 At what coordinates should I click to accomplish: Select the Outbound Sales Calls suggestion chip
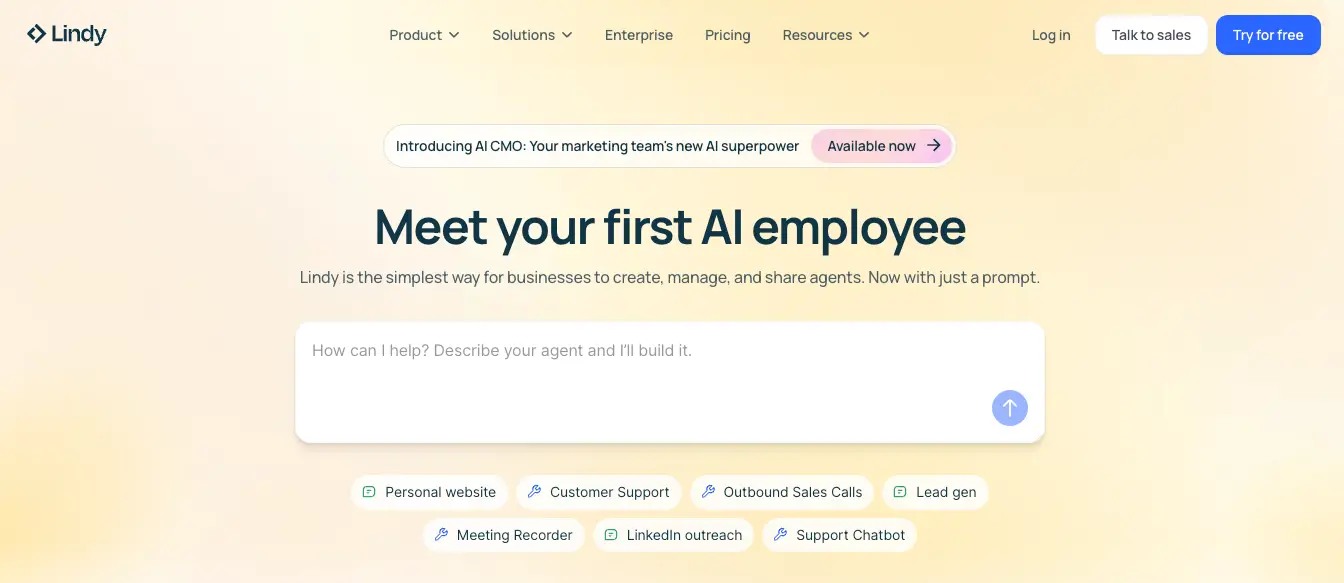tap(782, 492)
